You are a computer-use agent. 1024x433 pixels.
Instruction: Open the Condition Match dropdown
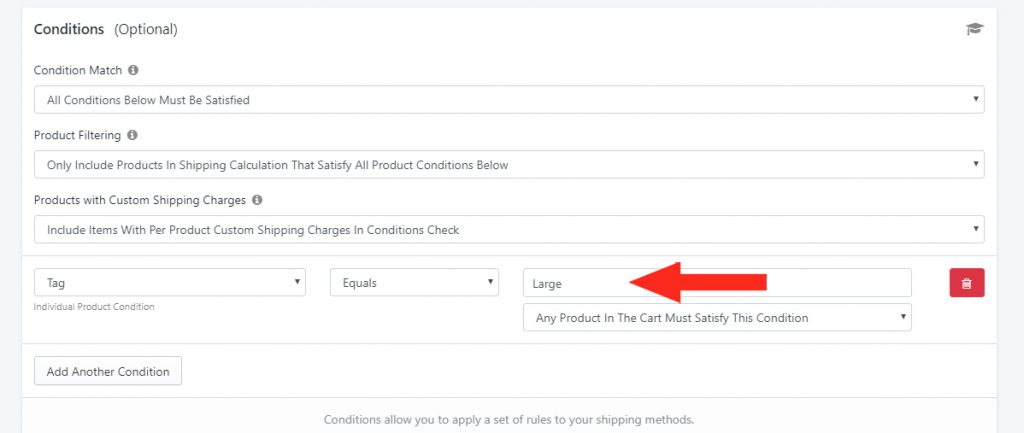pyautogui.click(x=509, y=100)
